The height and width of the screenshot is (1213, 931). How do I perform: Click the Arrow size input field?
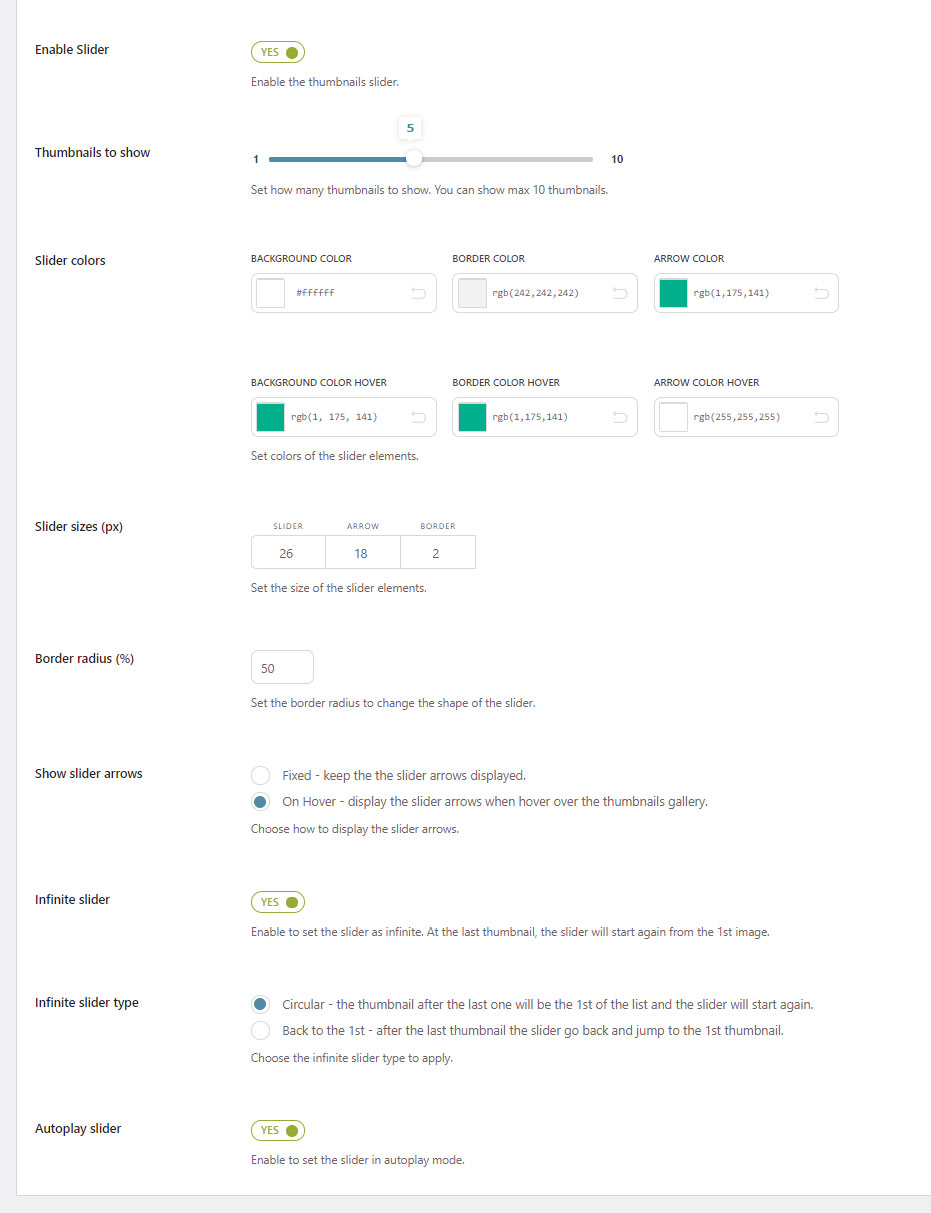(362, 553)
